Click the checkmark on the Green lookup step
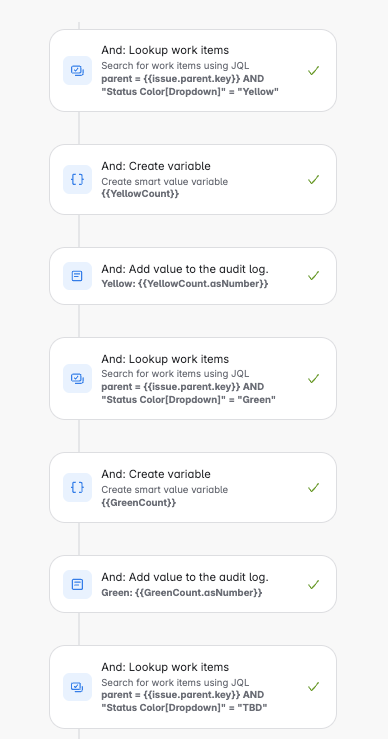Image resolution: width=388 pixels, height=739 pixels. pos(314,378)
